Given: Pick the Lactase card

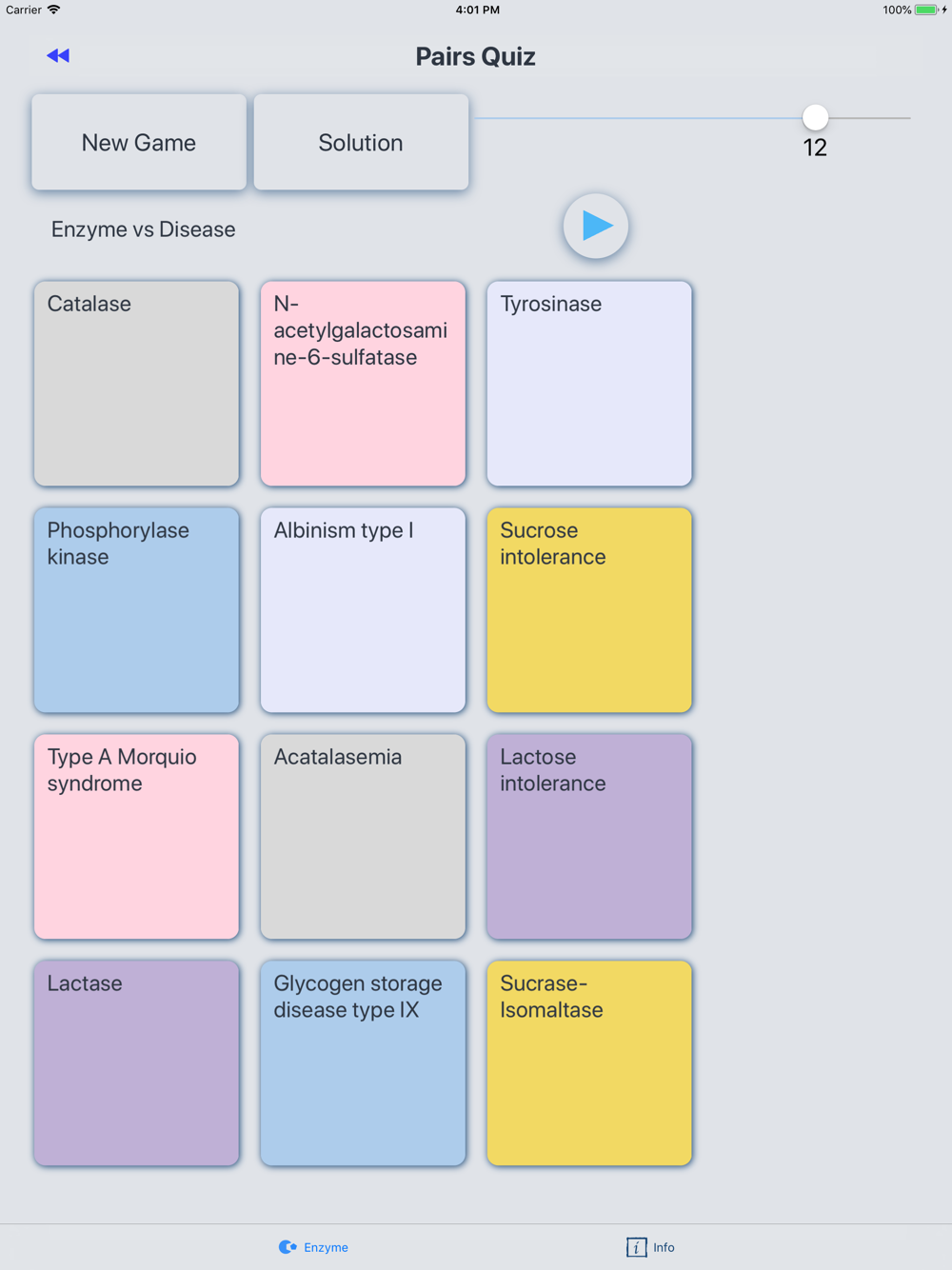Looking at the screenshot, I should pos(137,1063).
